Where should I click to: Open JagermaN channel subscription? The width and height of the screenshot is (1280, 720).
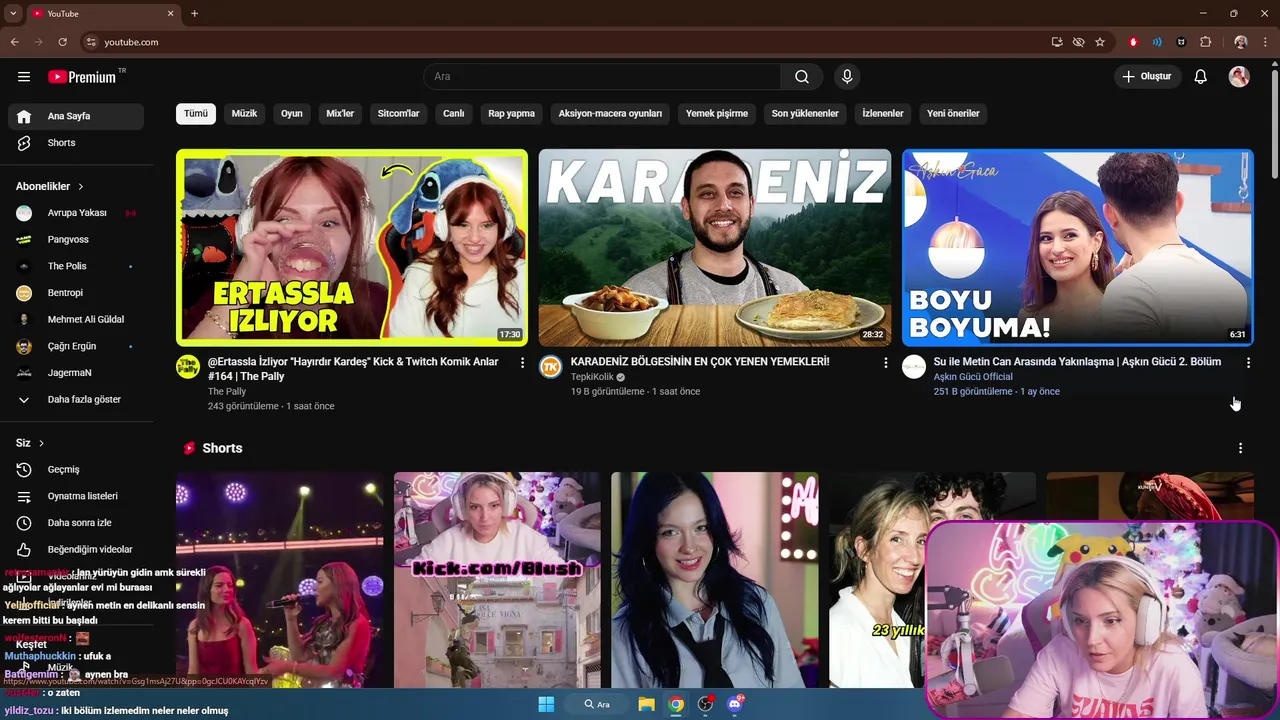click(x=76, y=373)
